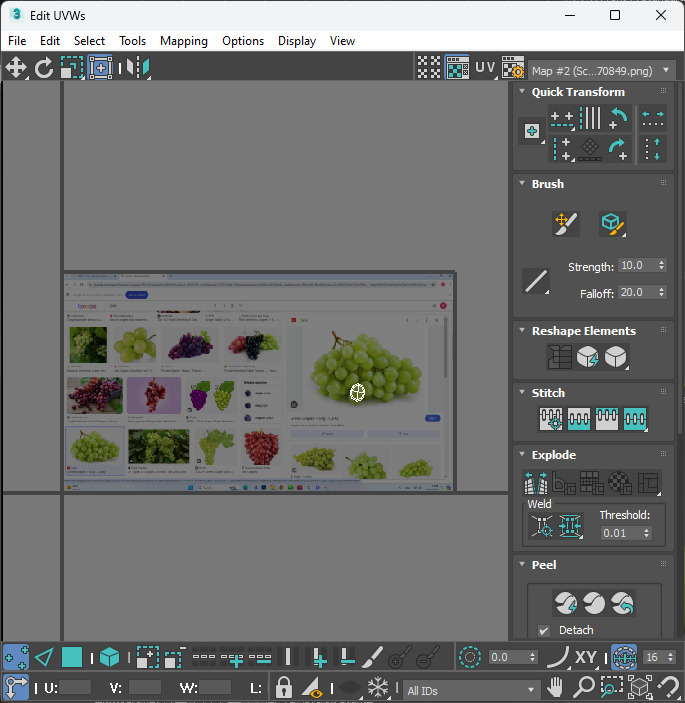
Task: Click the weld Threshold value field
Action: pyautogui.click(x=620, y=533)
